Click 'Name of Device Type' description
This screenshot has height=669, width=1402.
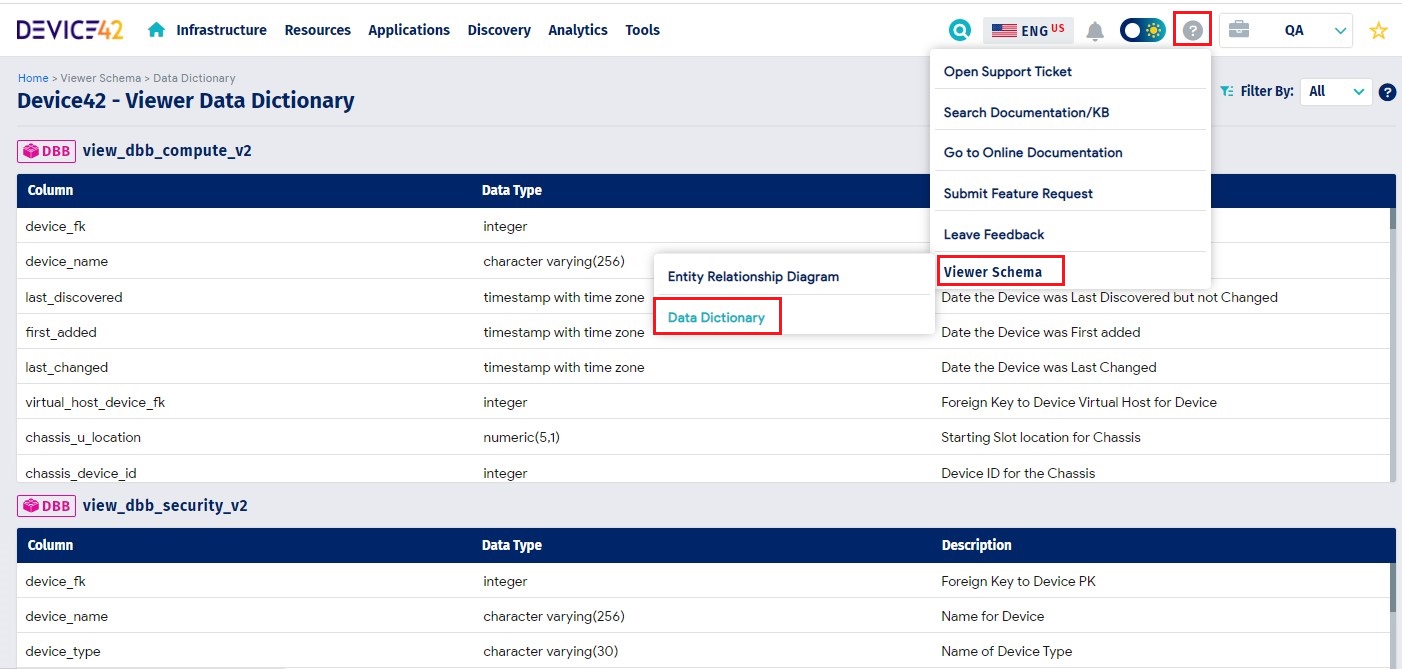(1006, 651)
